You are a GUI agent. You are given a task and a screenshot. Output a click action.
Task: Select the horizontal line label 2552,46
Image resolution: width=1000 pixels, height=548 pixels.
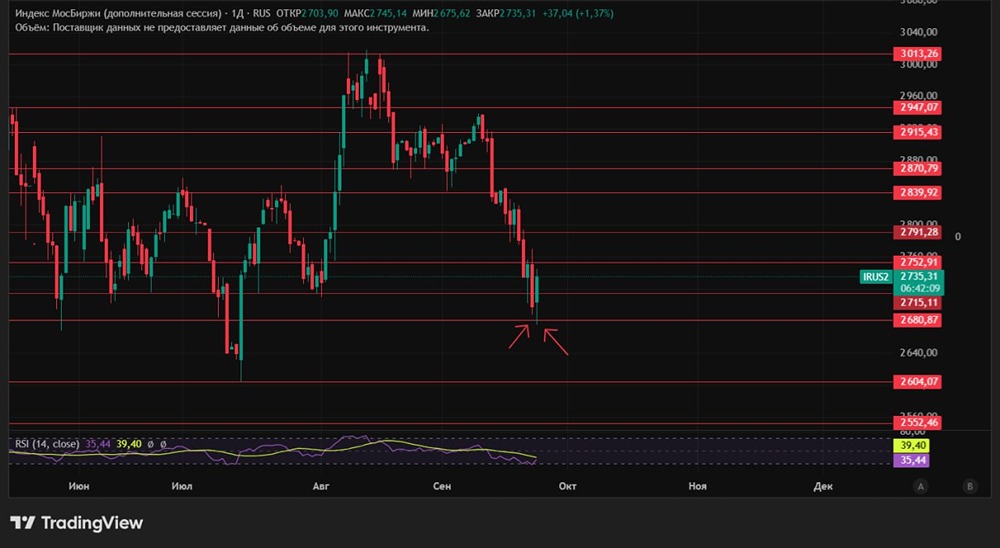tap(917, 423)
